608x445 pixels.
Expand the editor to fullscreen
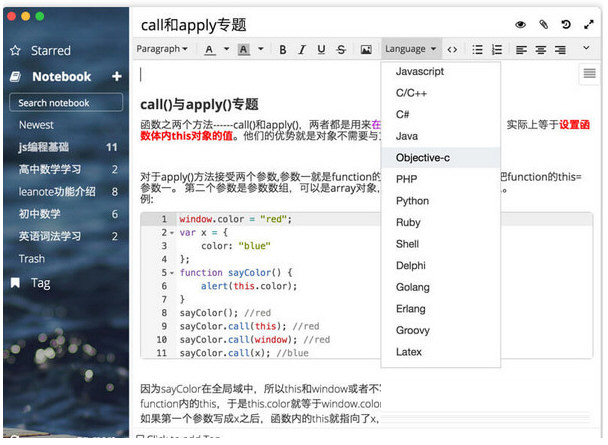[588, 24]
